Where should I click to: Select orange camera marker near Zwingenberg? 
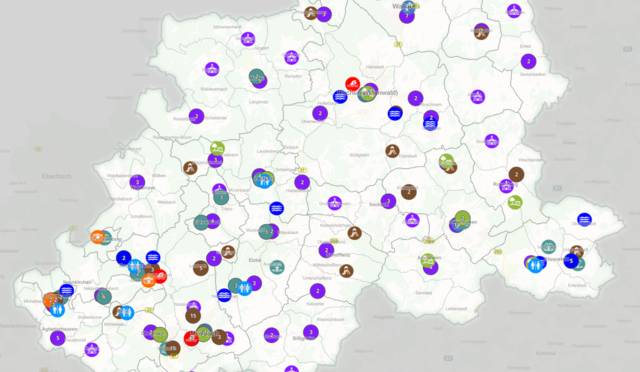point(98,237)
